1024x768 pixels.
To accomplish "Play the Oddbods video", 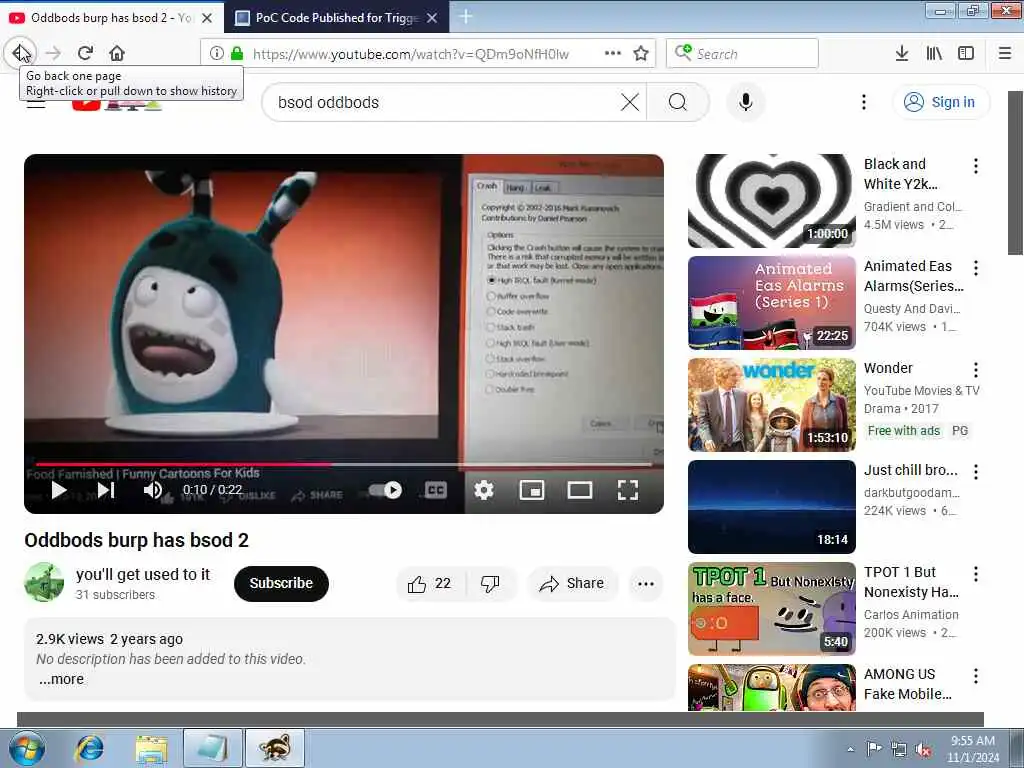I will pyautogui.click(x=59, y=490).
